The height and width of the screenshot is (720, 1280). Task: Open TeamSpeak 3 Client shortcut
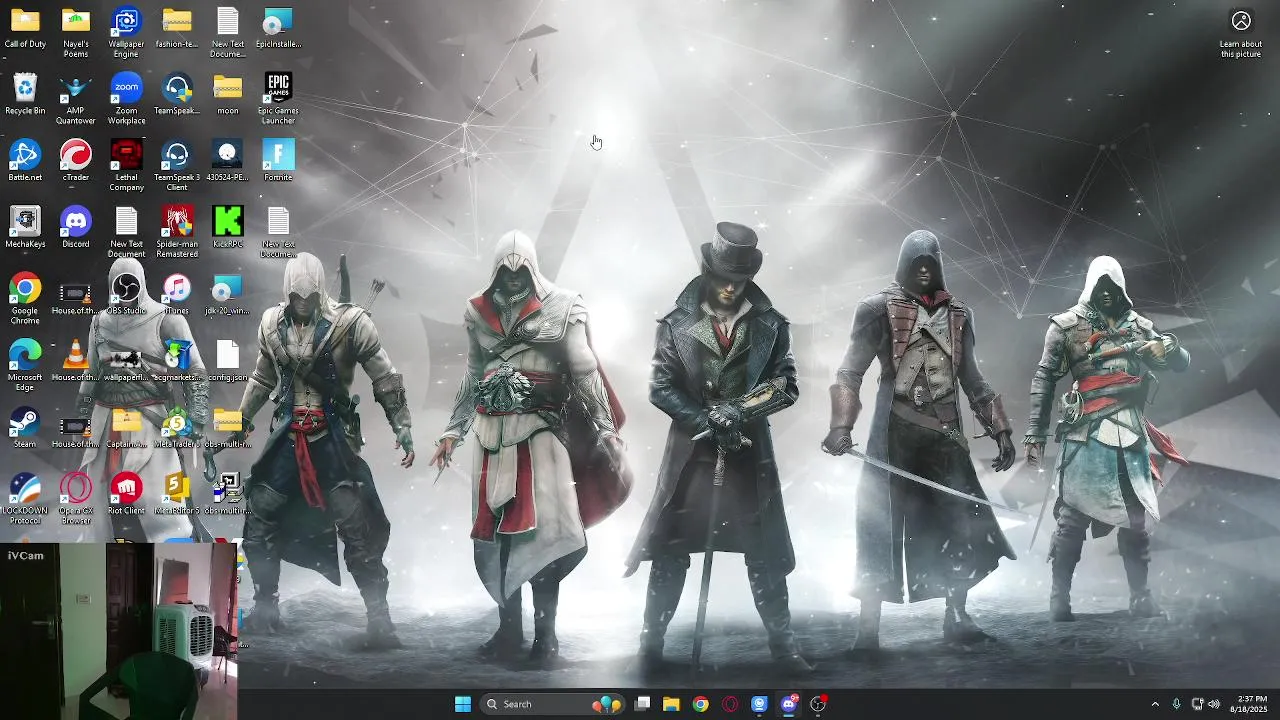tap(177, 166)
